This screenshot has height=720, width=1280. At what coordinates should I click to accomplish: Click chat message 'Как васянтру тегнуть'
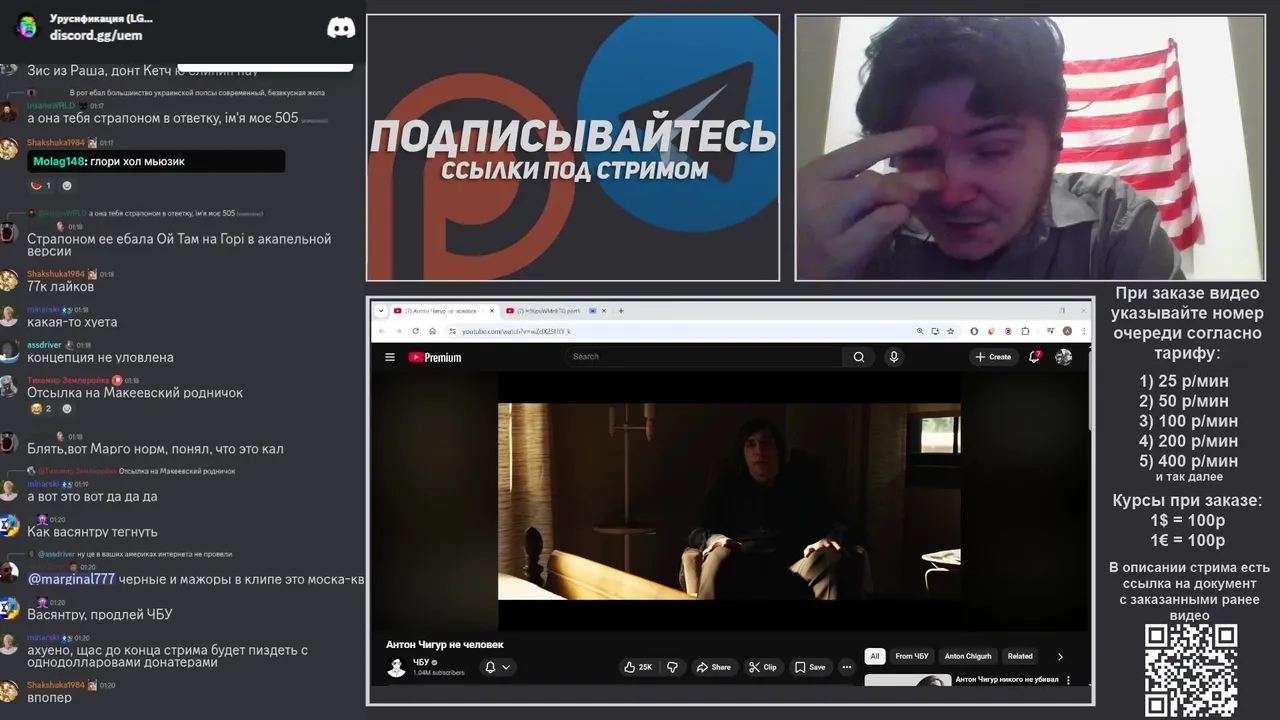click(92, 532)
